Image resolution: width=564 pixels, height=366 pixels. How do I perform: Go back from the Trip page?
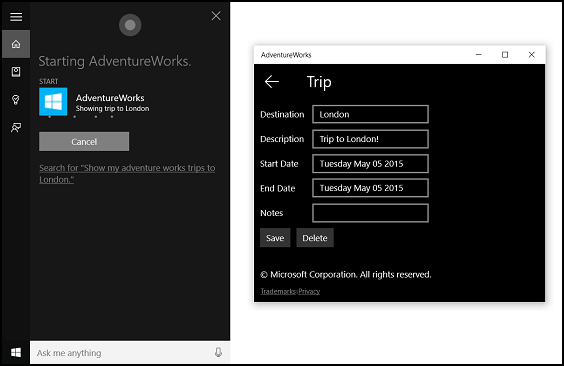(272, 82)
